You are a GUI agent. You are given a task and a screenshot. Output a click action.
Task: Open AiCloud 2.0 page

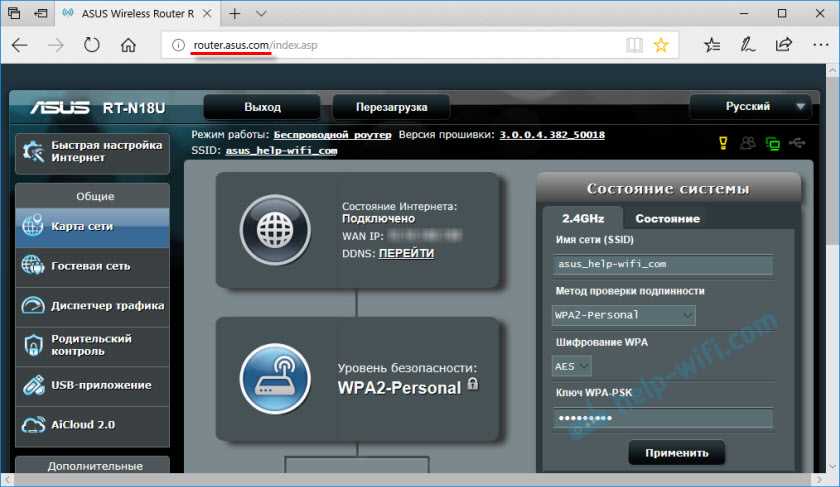93,425
